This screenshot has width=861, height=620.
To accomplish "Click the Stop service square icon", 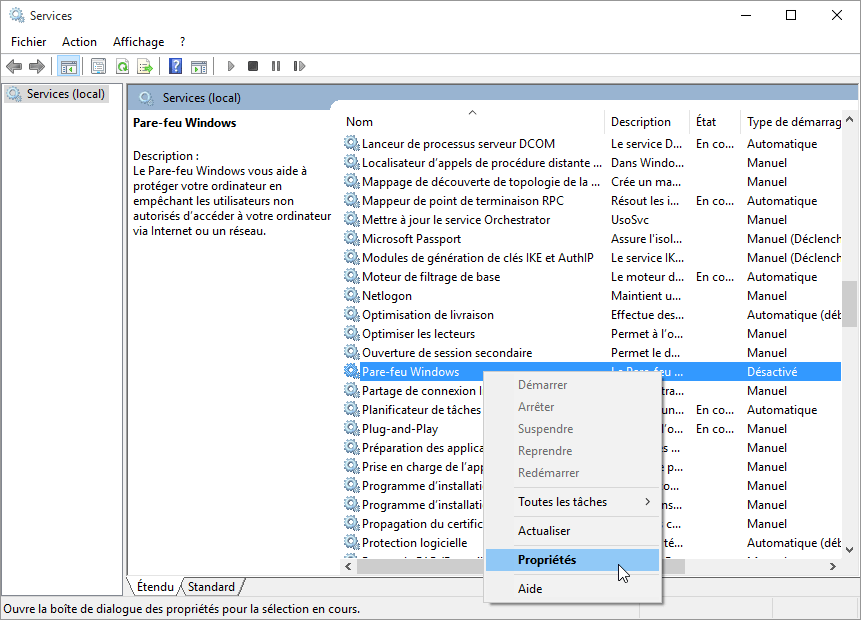I will [253, 66].
